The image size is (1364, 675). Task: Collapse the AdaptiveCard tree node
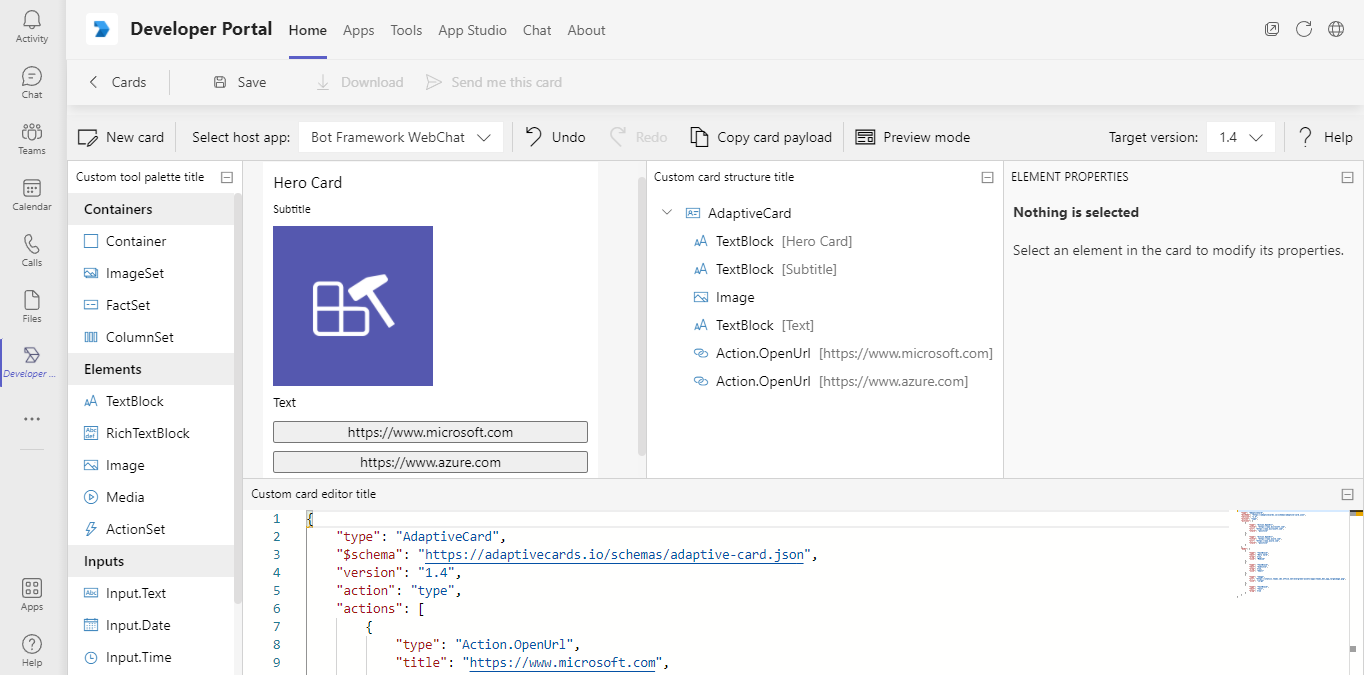click(x=667, y=212)
